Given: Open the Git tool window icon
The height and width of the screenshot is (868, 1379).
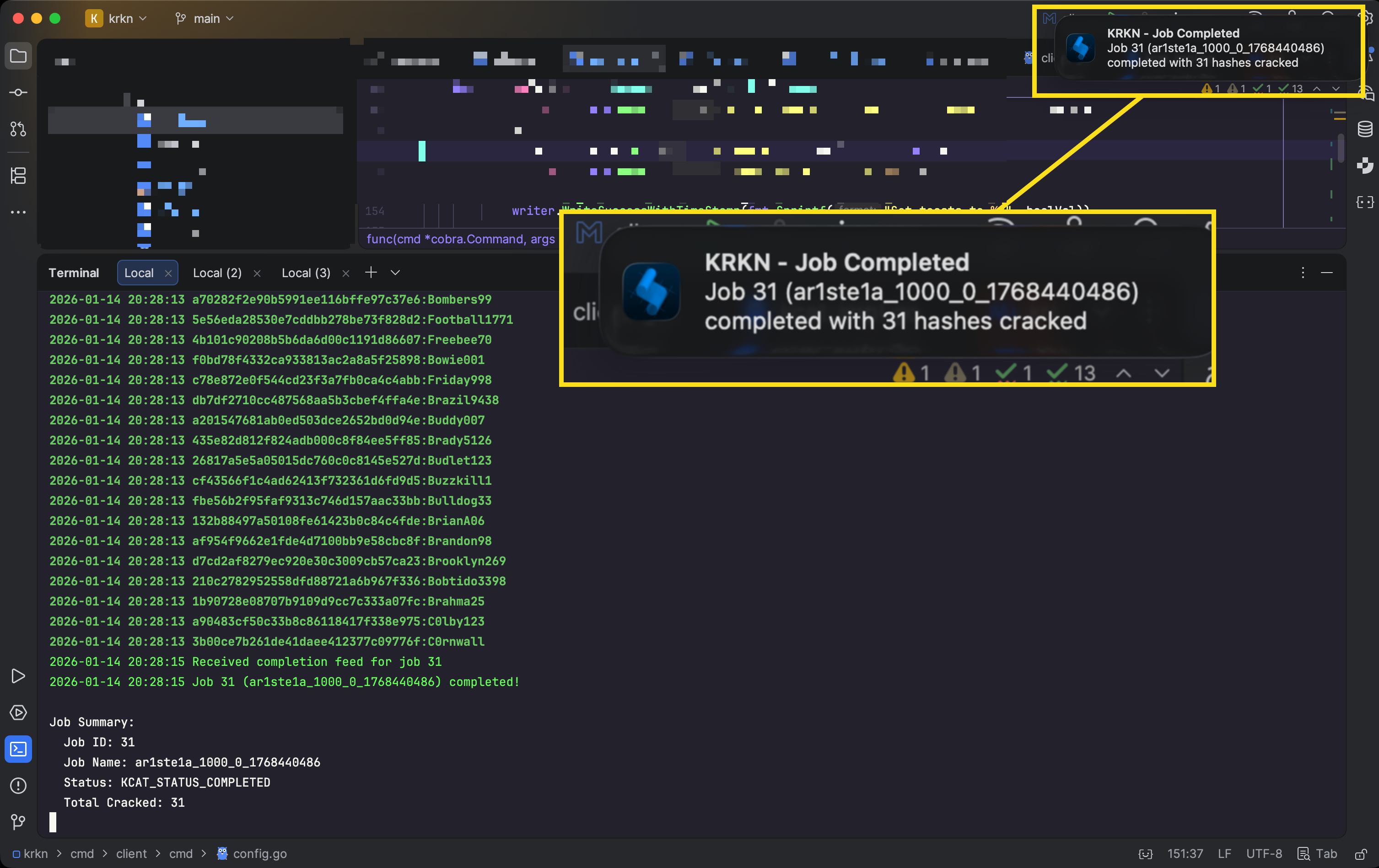Looking at the screenshot, I should 18,822.
